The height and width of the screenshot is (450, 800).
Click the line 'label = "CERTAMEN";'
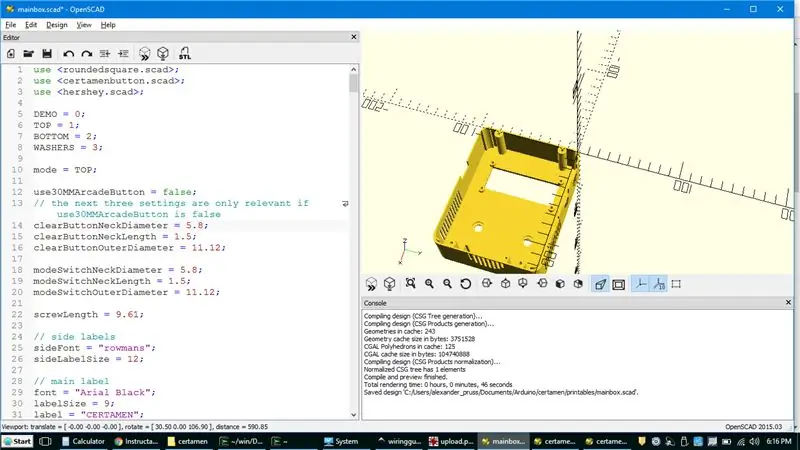pos(89,415)
